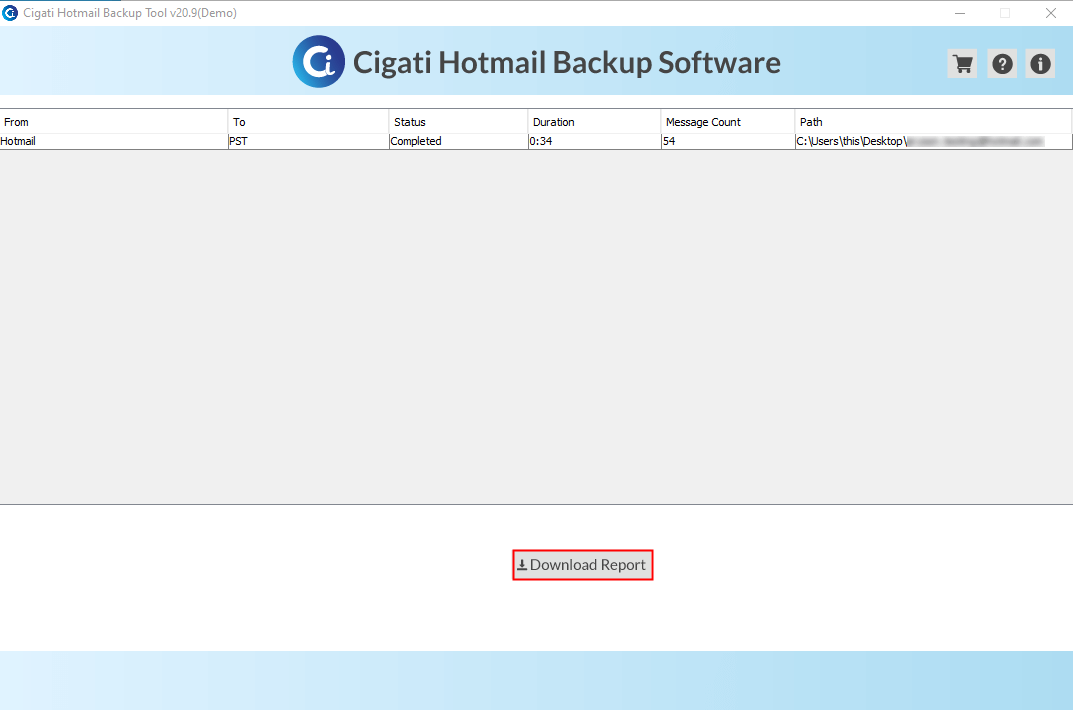The height and width of the screenshot is (710, 1073).
Task: Click the Cigati Hotmail Backup Software heading
Action: pos(567,63)
